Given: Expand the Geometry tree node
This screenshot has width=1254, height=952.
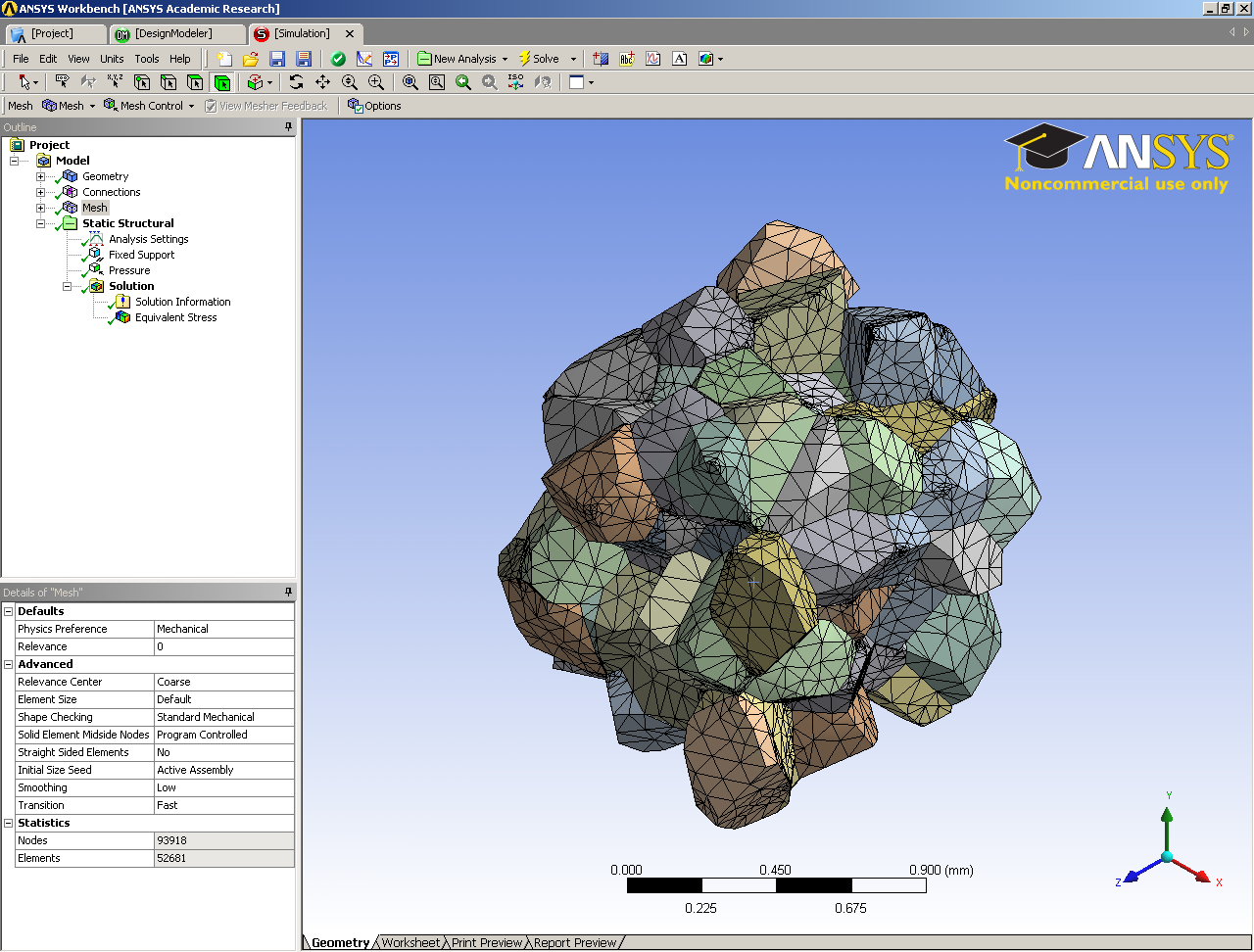Looking at the screenshot, I should [40, 176].
